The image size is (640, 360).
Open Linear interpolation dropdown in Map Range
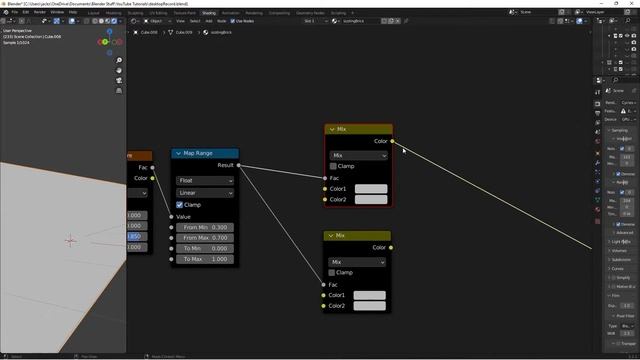tap(205, 193)
